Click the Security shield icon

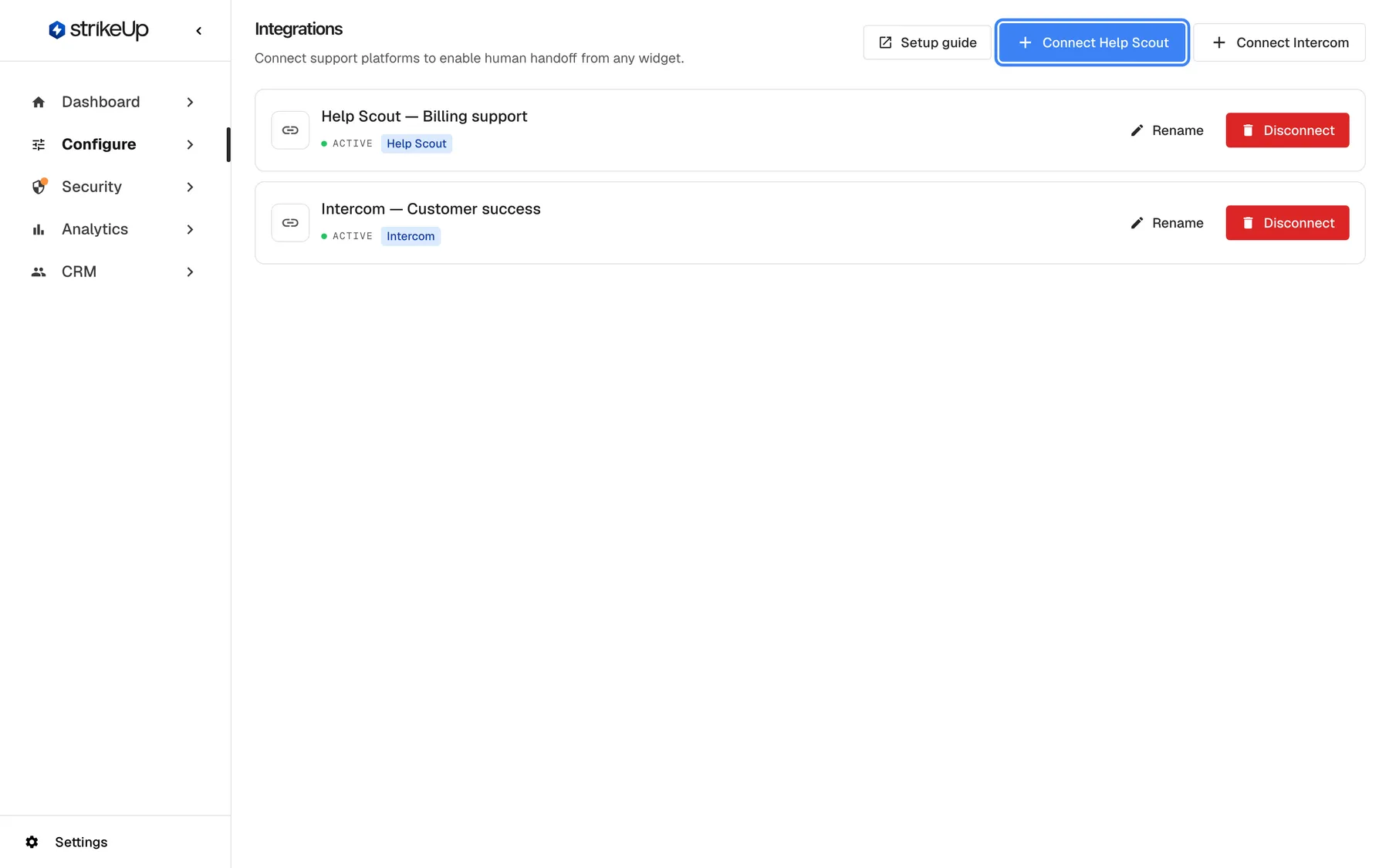point(39,187)
